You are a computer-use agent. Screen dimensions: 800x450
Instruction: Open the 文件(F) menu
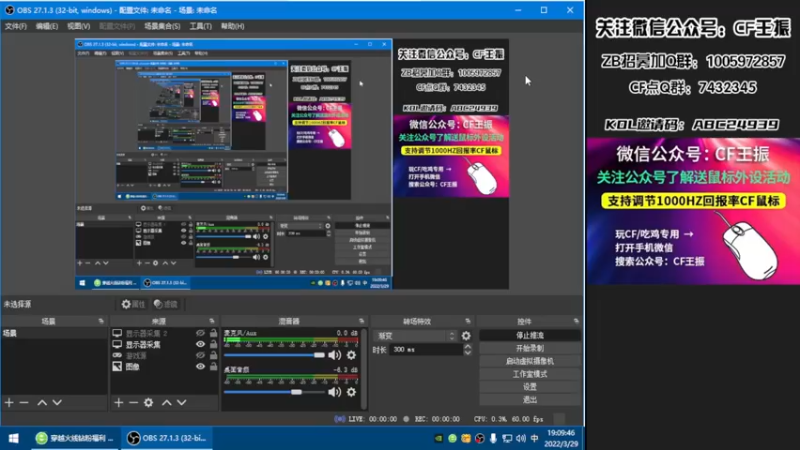(x=15, y=26)
